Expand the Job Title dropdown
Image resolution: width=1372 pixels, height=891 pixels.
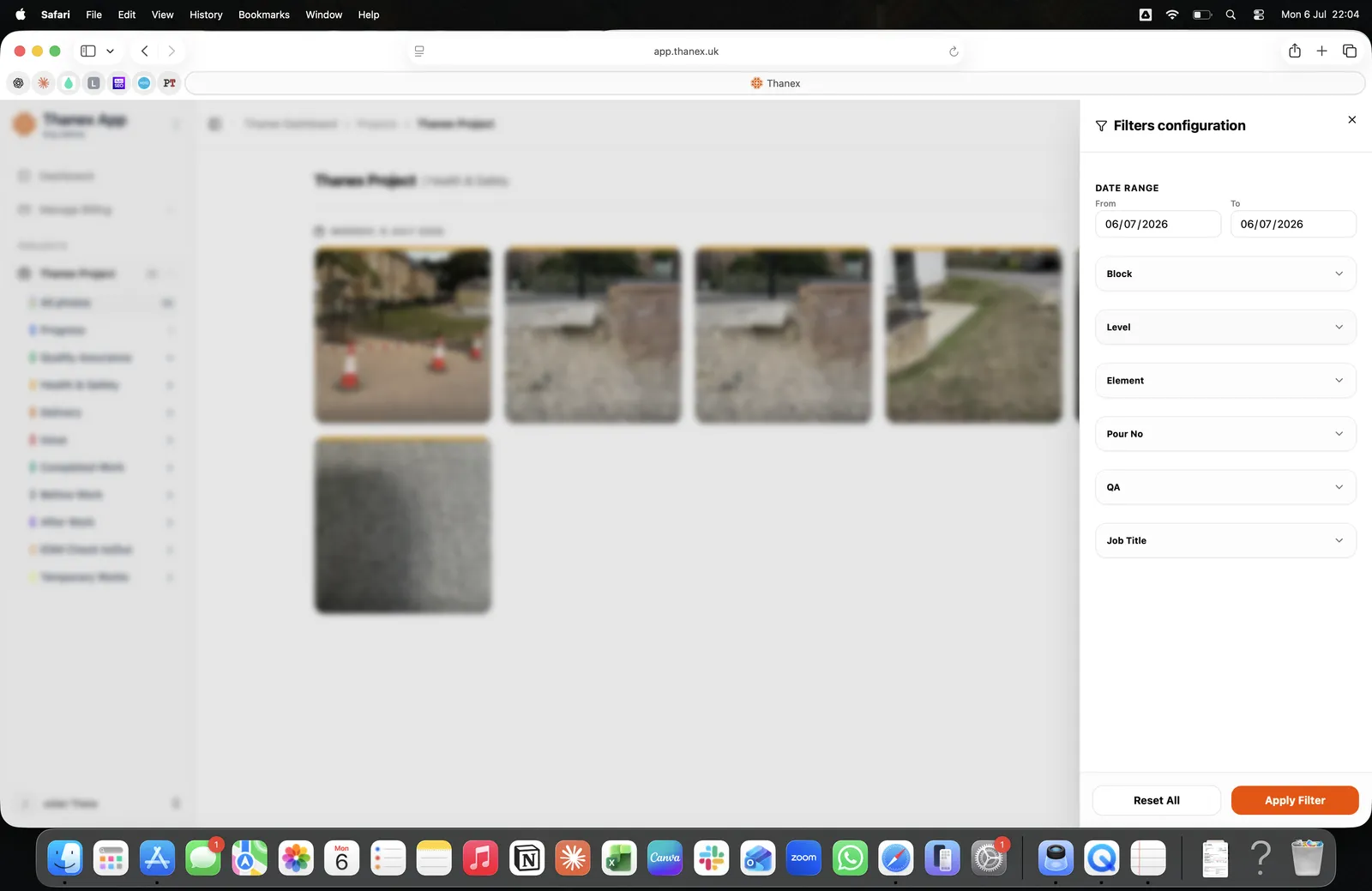1225,540
